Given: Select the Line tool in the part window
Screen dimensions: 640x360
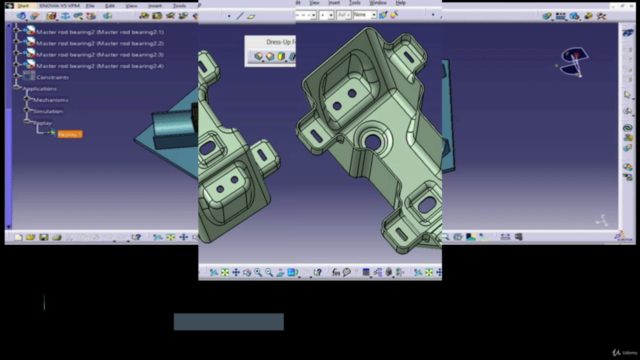Looking at the screenshot, I should tap(240, 16).
